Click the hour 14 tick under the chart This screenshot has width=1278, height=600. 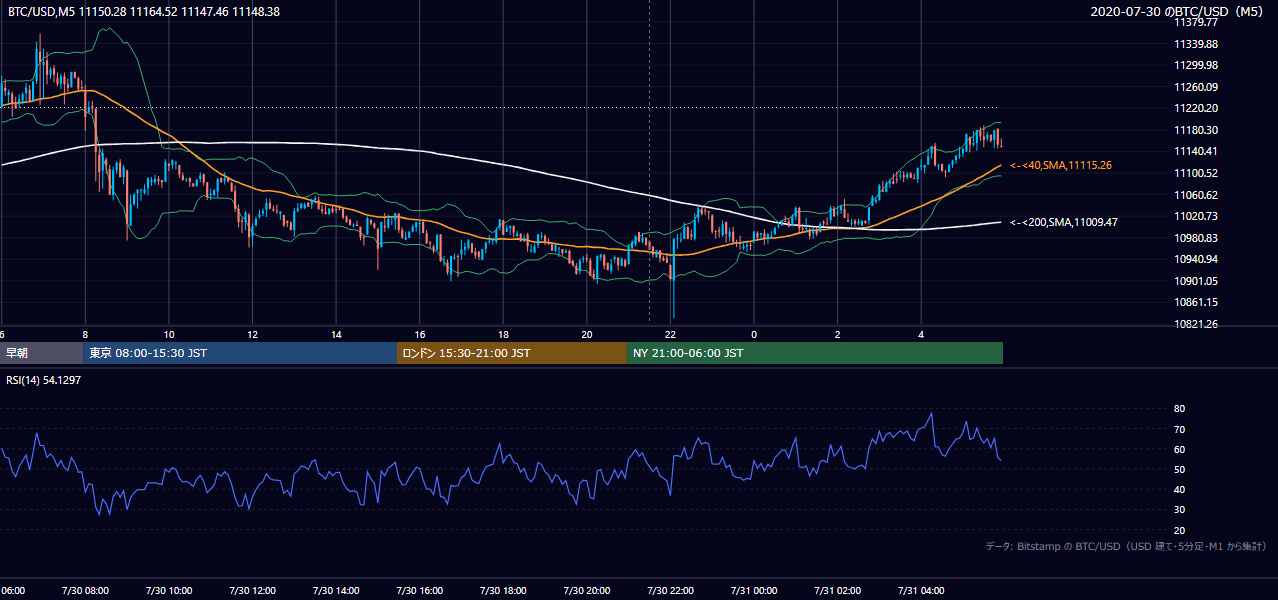(x=337, y=334)
